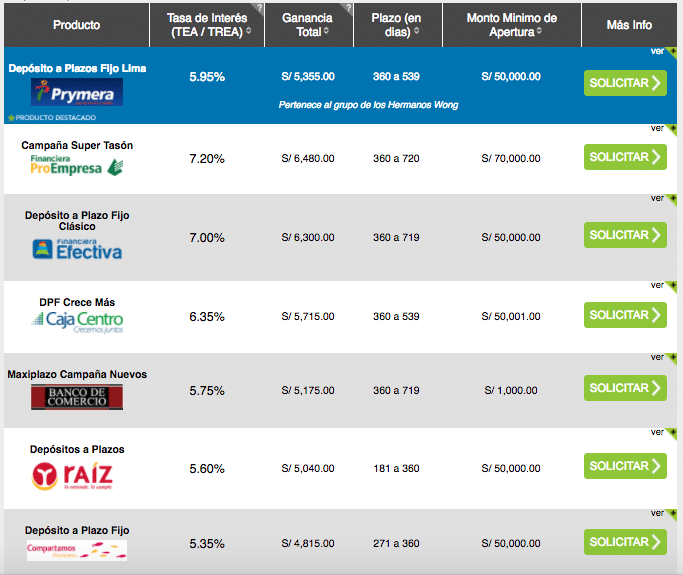Select the 5.35% interest rate cell
Image resolution: width=683 pixels, height=575 pixels.
pos(207,544)
